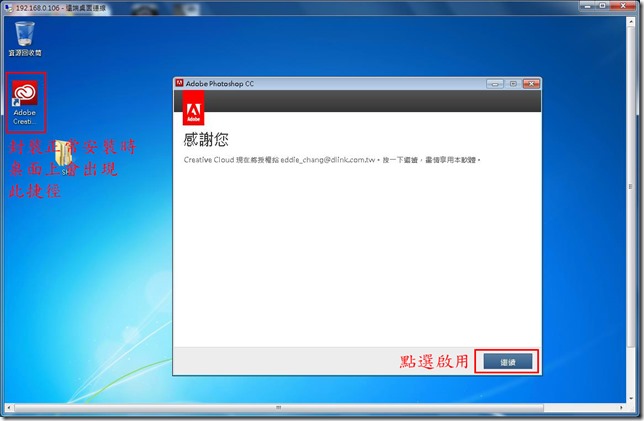Screen dimensions: 644x421
Task: Minimize the remote desktop window
Action: coord(587,6)
